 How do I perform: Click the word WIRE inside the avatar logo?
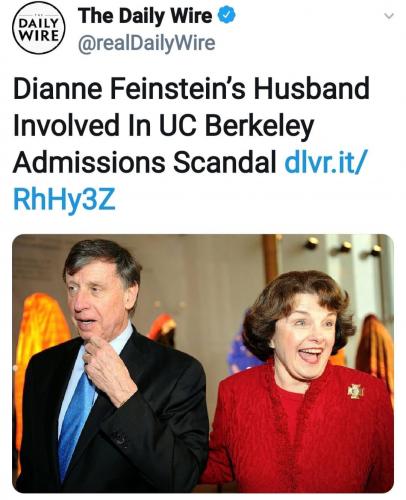click(39, 36)
